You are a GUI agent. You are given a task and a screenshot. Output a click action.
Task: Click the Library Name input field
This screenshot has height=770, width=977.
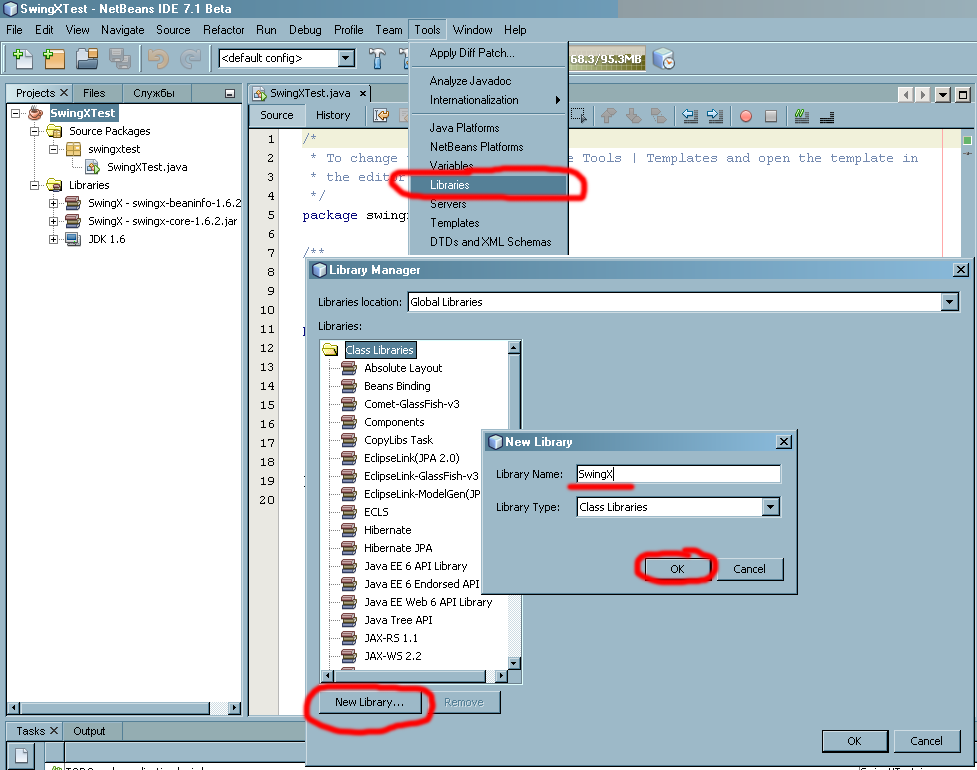coord(679,474)
